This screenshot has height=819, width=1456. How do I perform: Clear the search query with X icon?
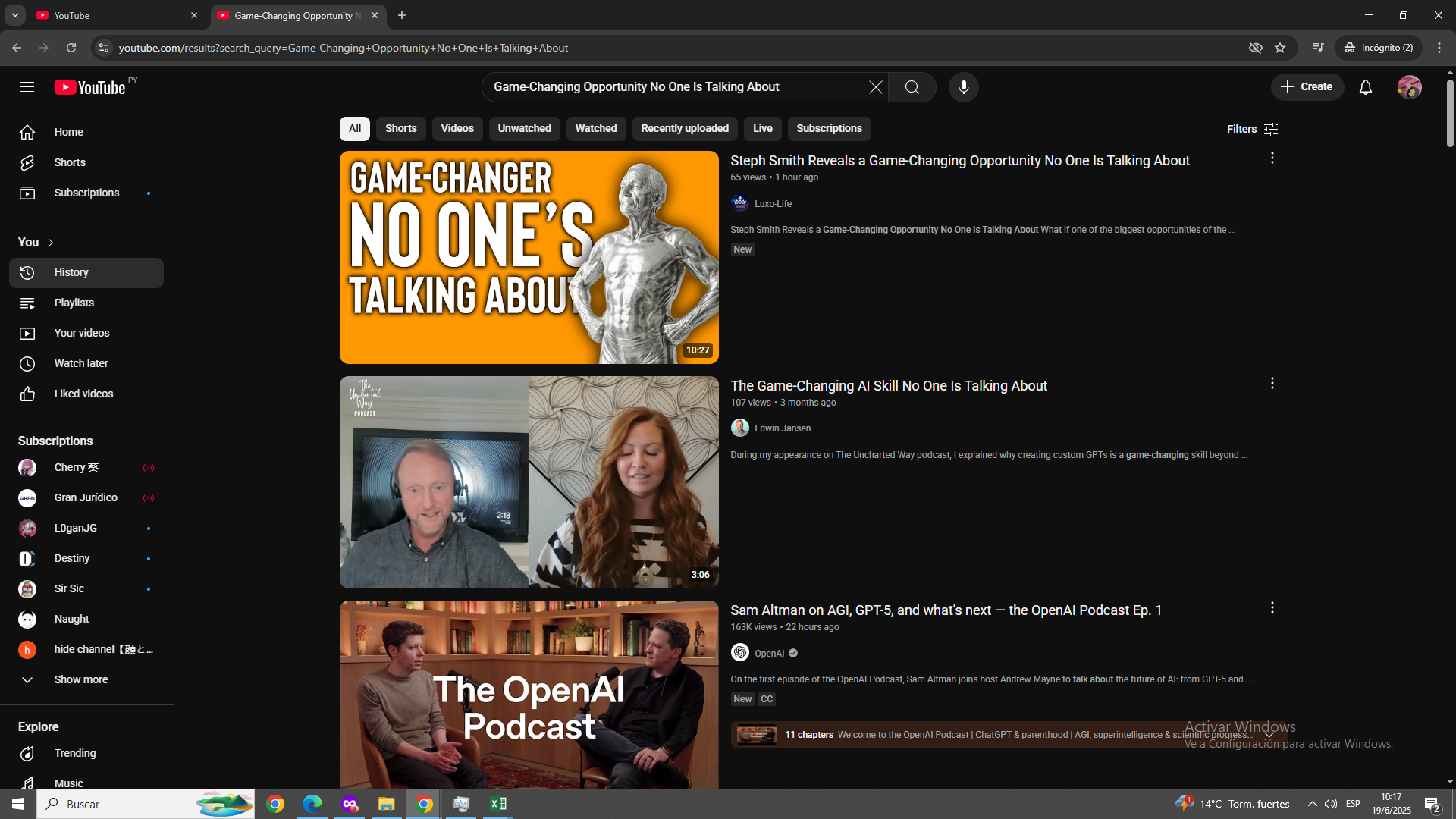876,87
